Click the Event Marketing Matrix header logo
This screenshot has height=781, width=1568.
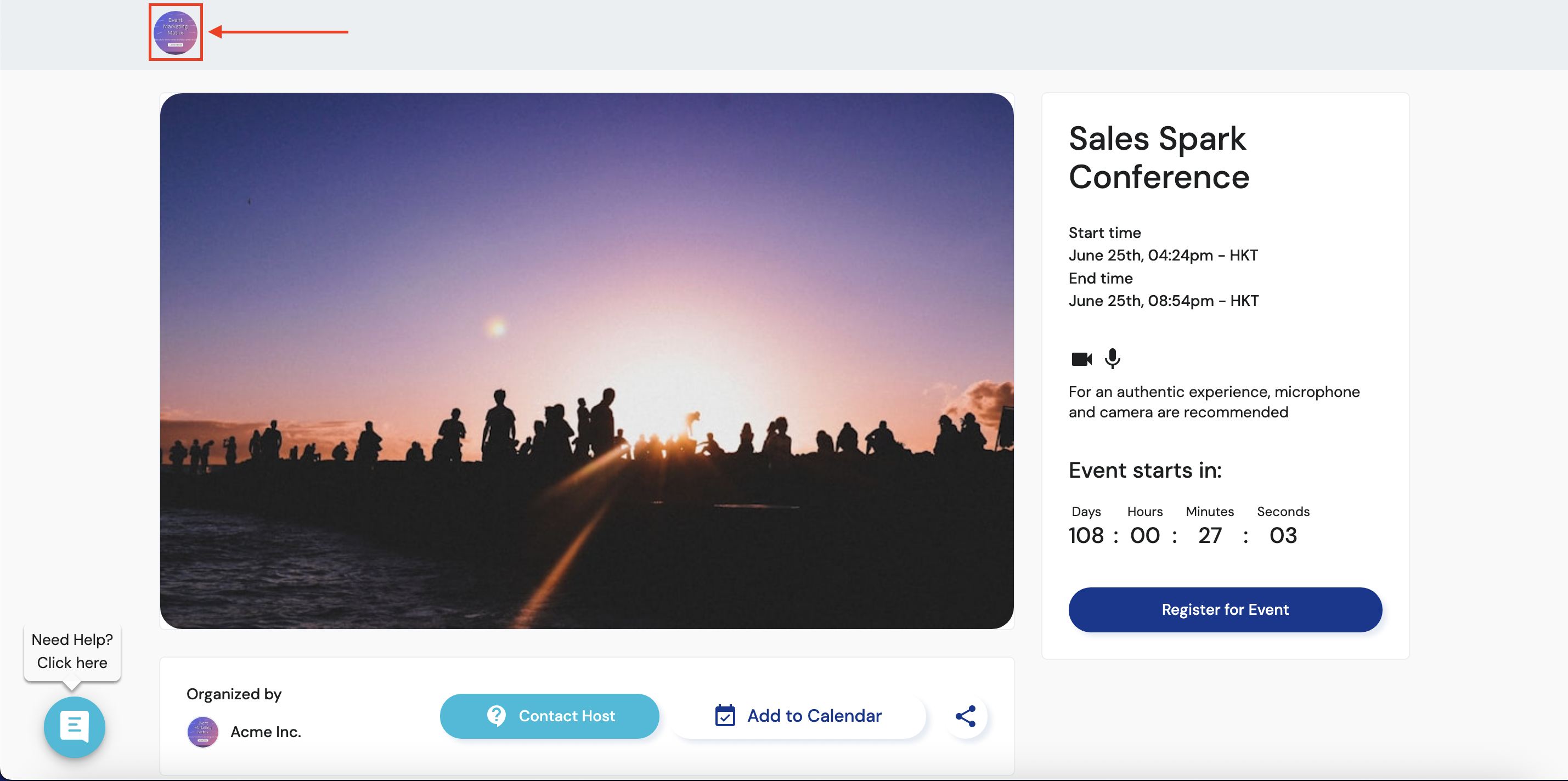click(x=176, y=32)
